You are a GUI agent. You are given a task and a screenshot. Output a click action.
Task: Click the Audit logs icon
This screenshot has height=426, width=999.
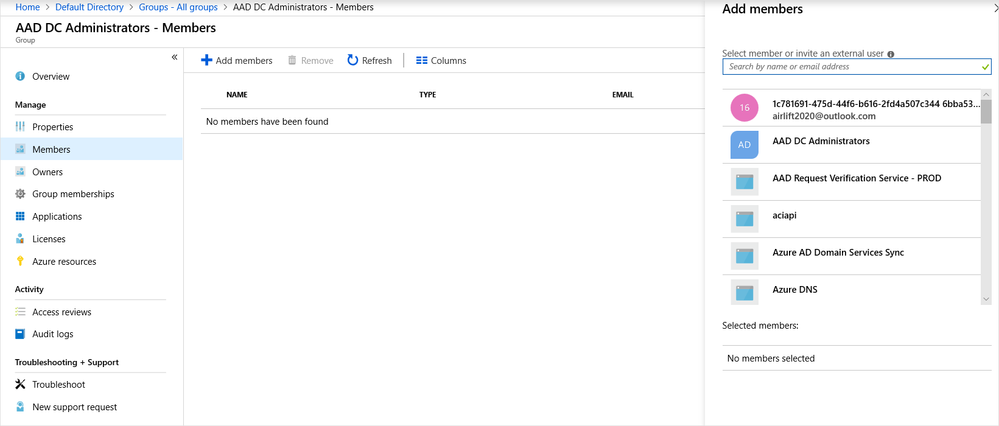click(x=20, y=334)
